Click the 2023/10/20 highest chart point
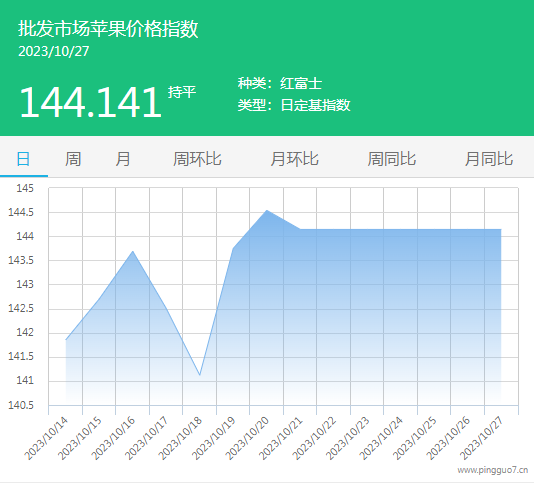Screen dimensions: 534x483 (x=267, y=211)
